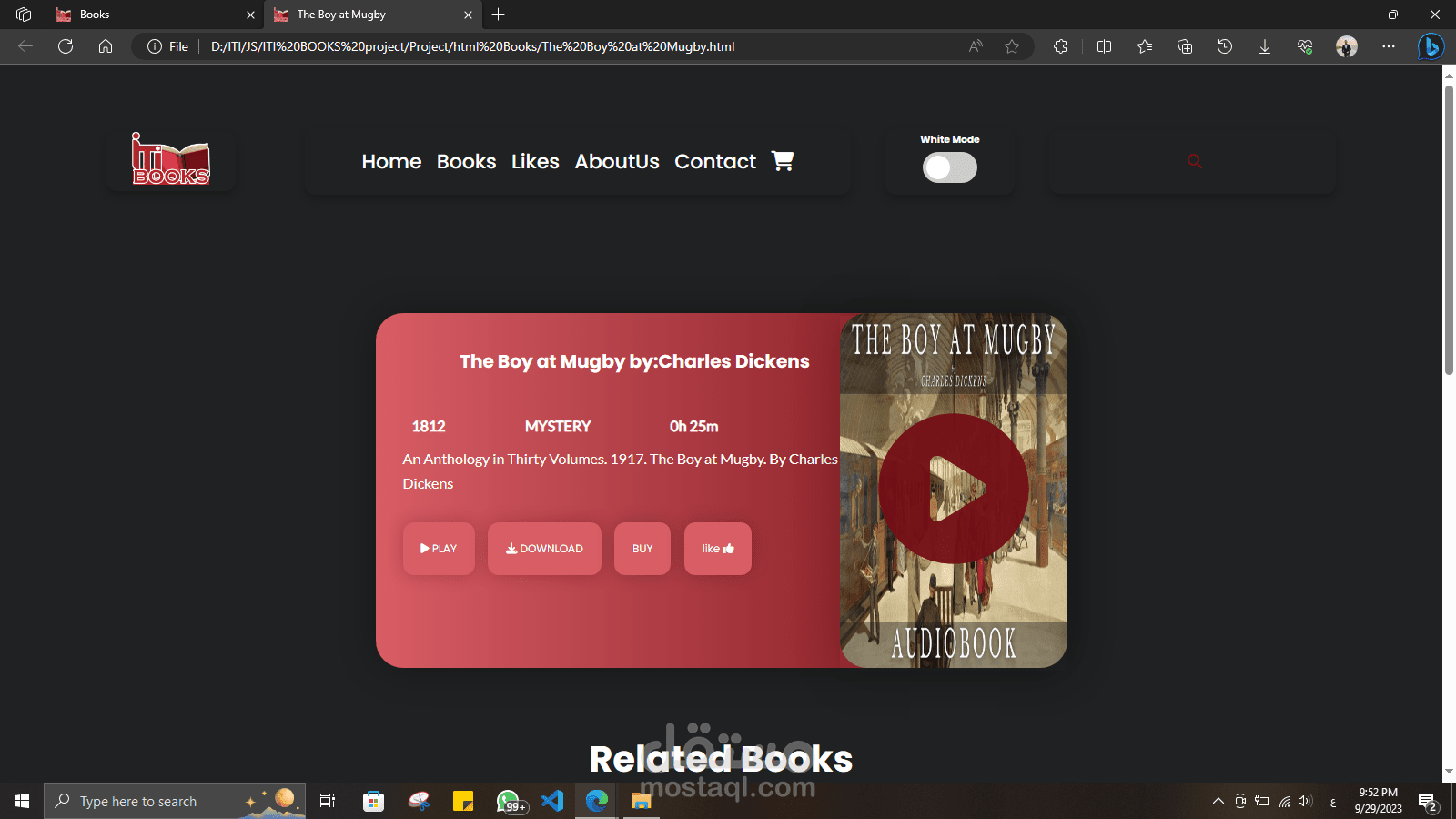
Task: Close The Boy at Mugby tab
Action: [x=468, y=15]
